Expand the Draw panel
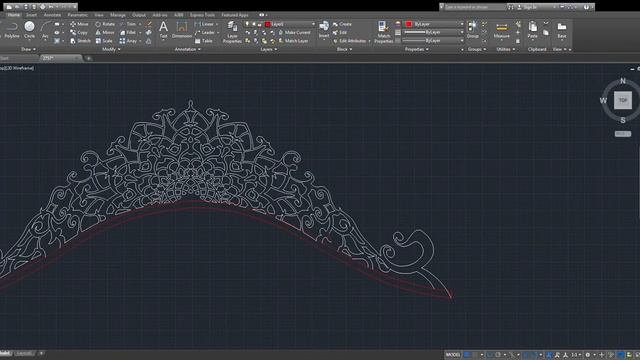640x360 pixels. 28,49
